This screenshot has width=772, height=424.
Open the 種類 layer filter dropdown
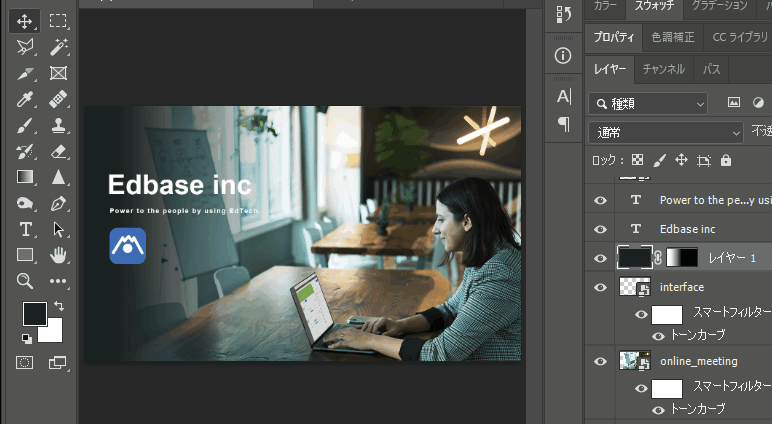pos(648,104)
